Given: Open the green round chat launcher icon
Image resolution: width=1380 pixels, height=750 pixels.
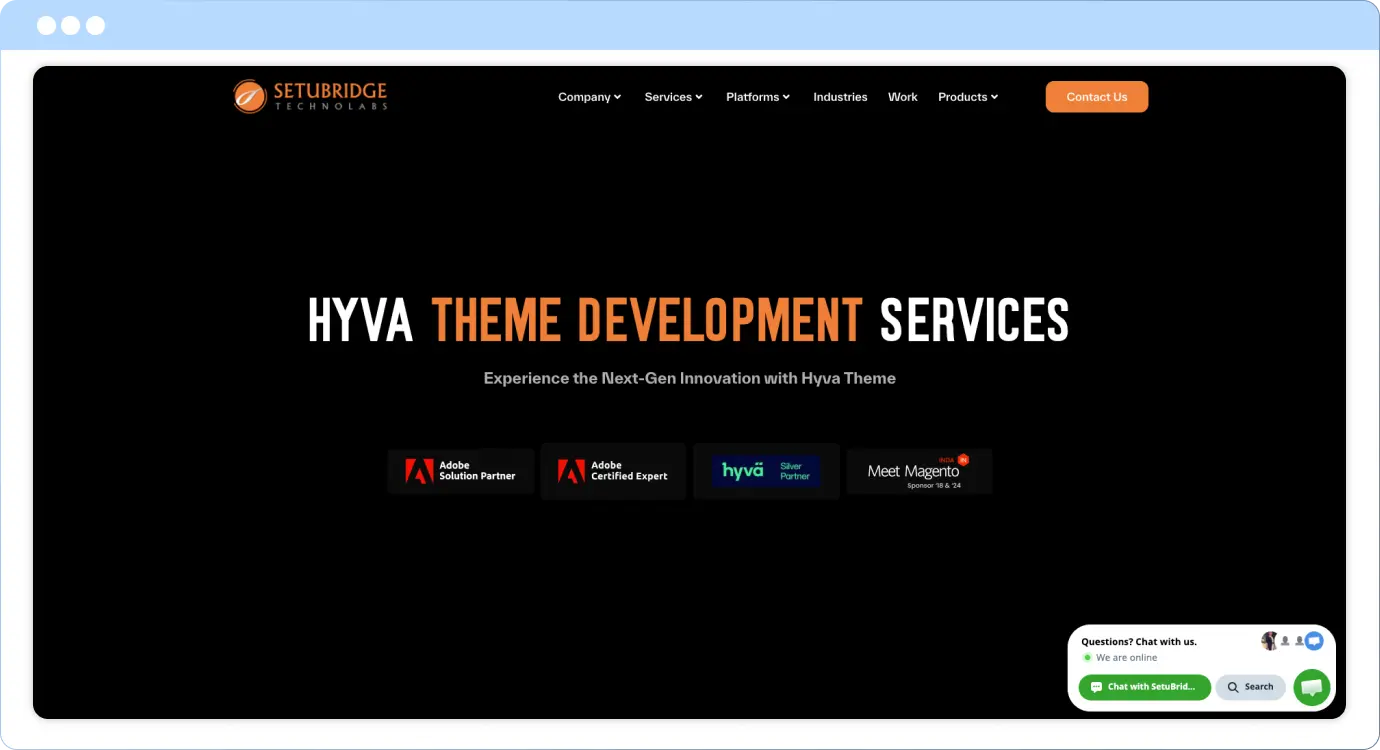Looking at the screenshot, I should pyautogui.click(x=1311, y=687).
